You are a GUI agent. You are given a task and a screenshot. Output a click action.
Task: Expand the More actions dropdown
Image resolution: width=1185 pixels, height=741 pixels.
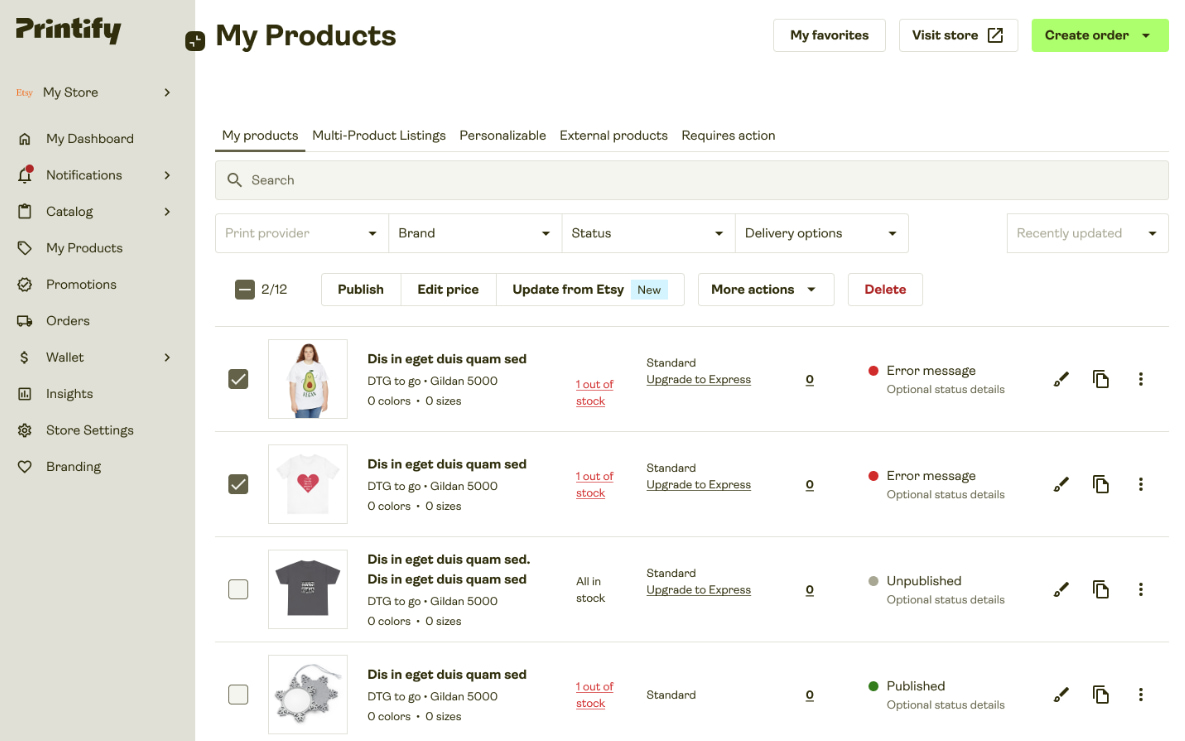pos(766,290)
